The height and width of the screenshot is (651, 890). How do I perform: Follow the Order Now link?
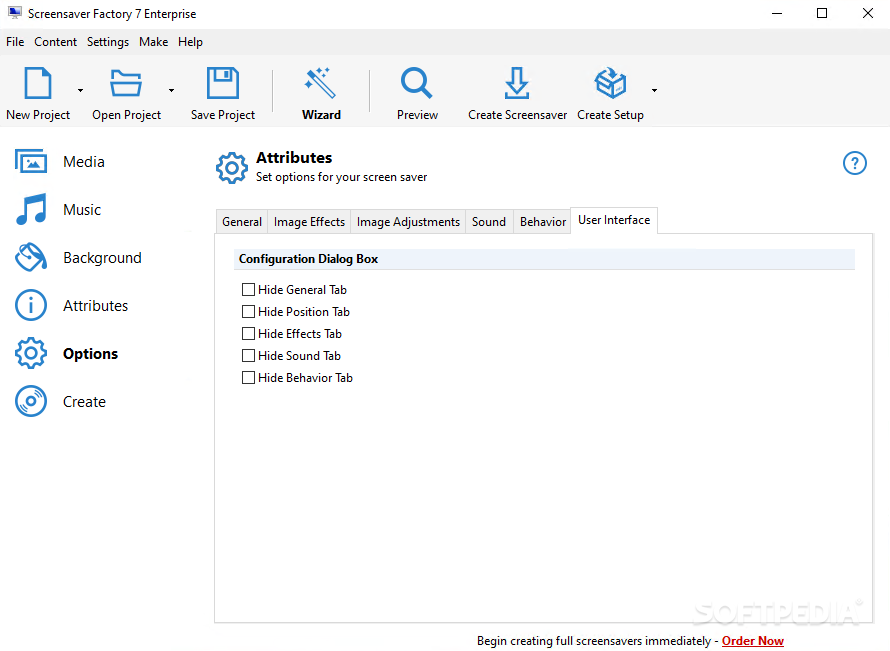click(x=753, y=641)
